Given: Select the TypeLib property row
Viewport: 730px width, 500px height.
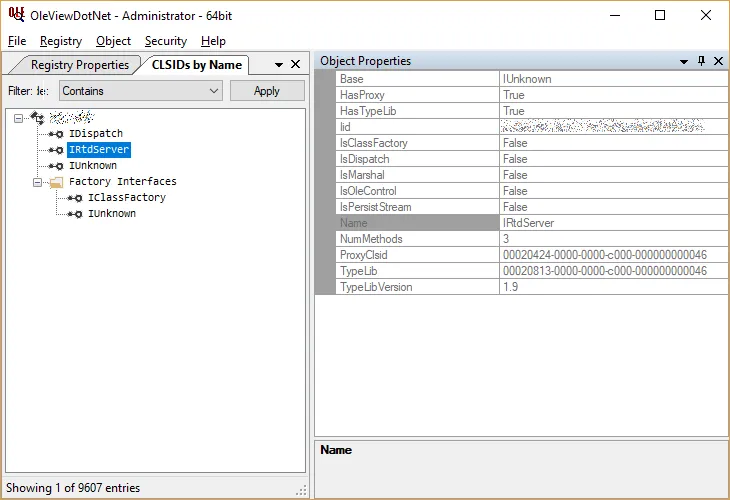Looking at the screenshot, I should pos(531,271).
